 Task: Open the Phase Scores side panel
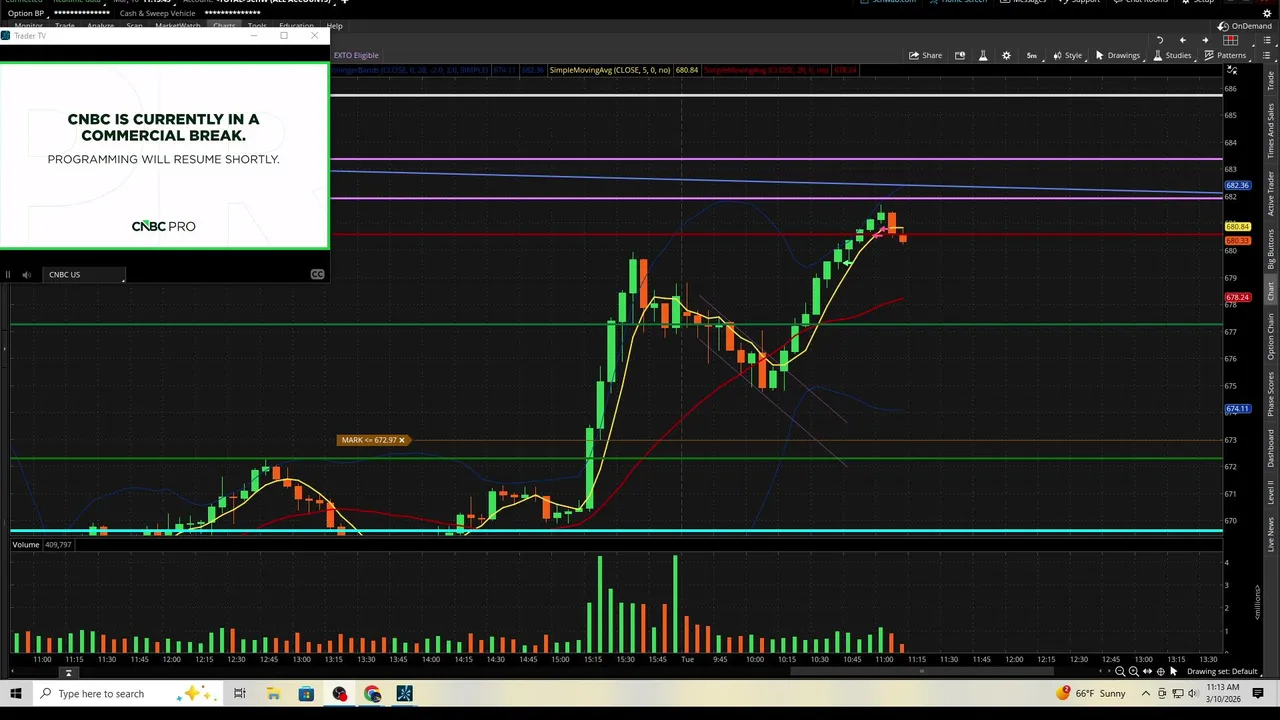point(1271,394)
